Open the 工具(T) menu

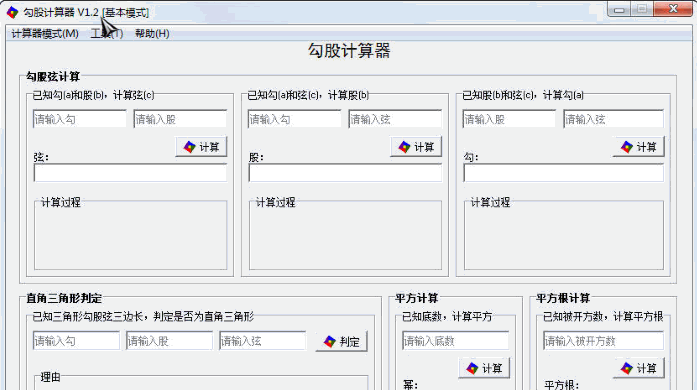pyautogui.click(x=107, y=33)
